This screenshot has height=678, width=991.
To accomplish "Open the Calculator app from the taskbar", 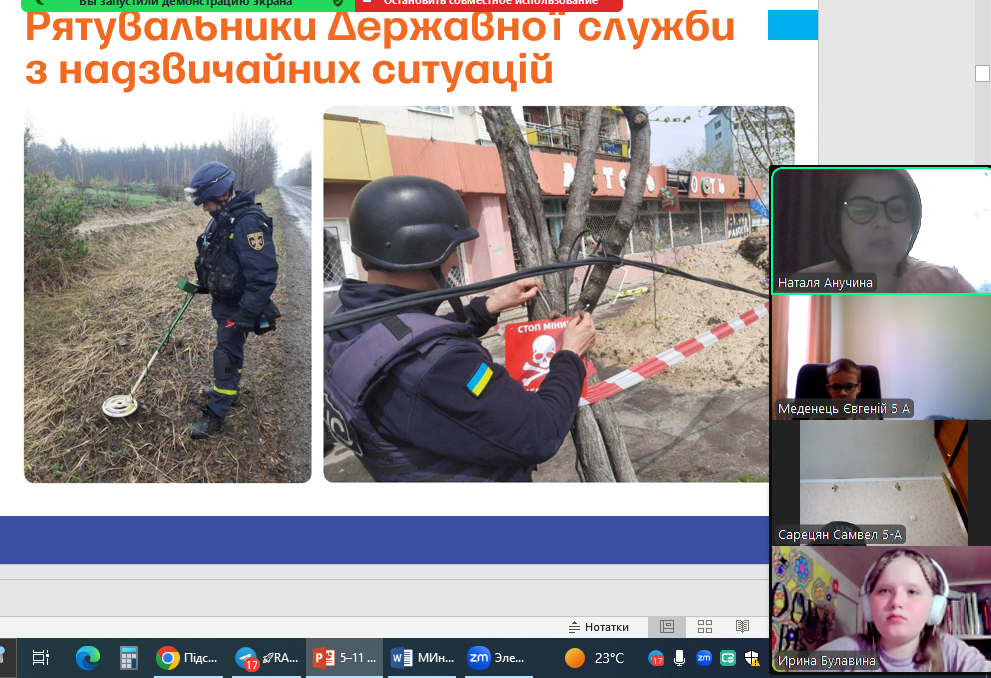I will pos(128,658).
